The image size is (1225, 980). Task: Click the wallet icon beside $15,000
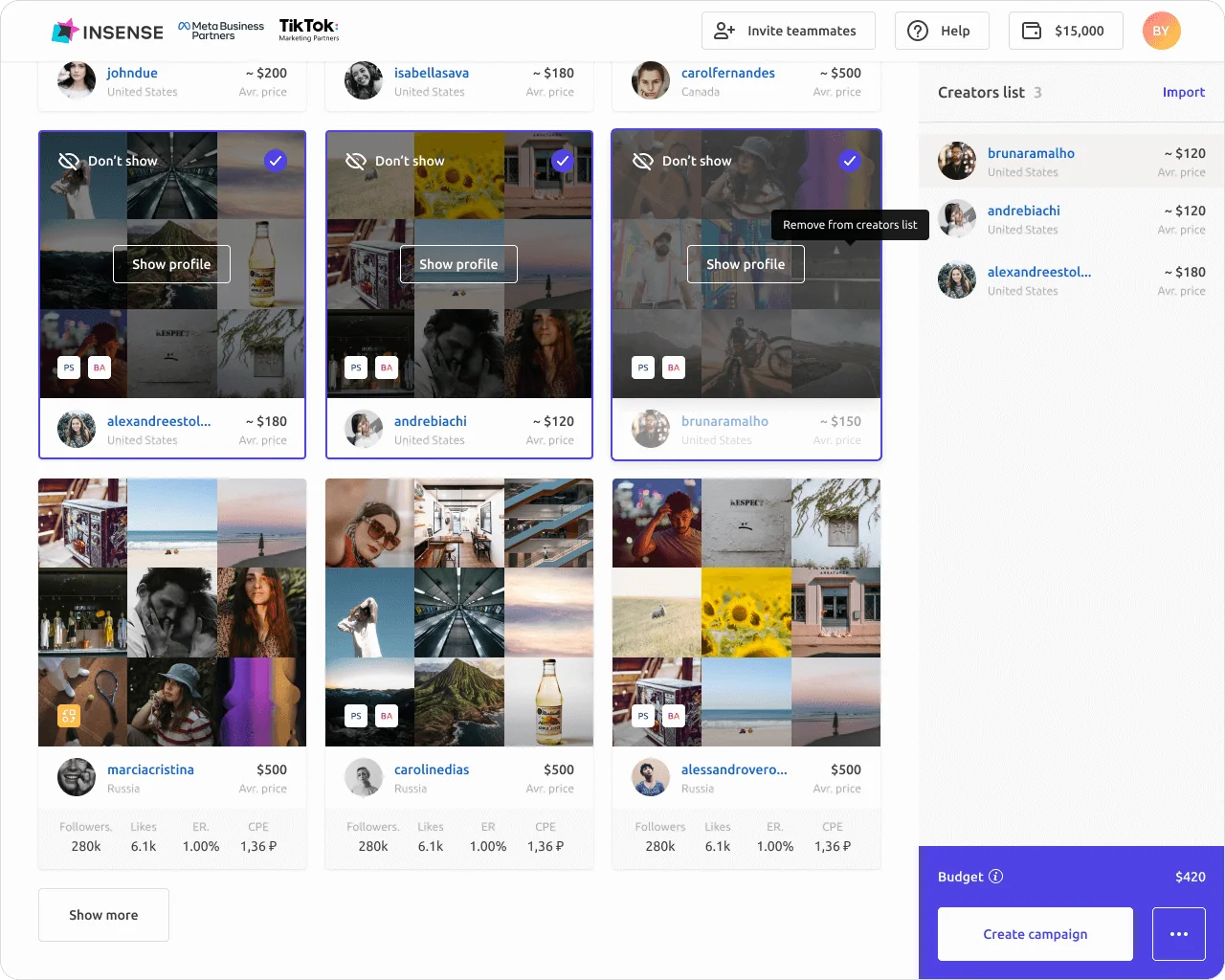click(1032, 31)
